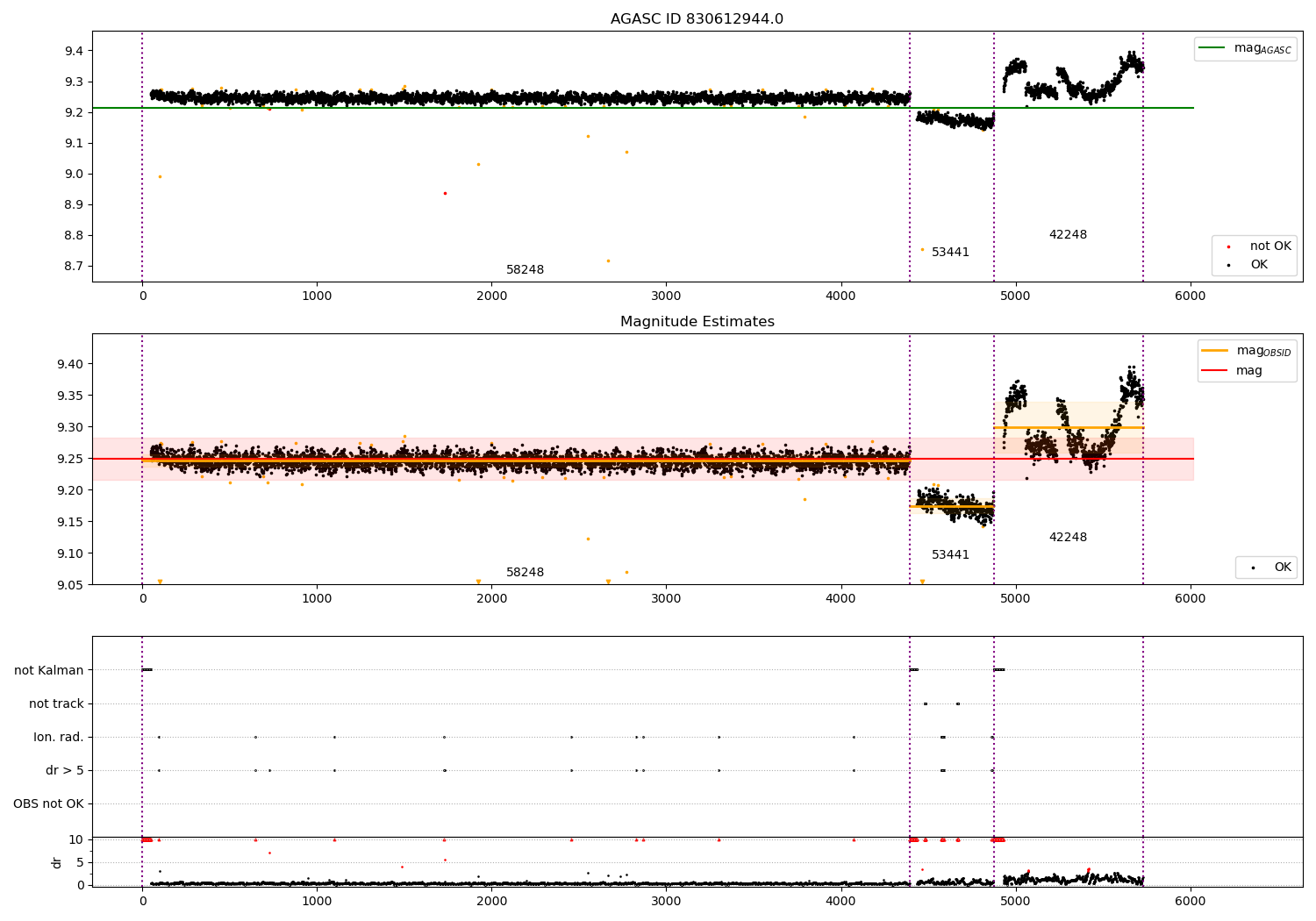The width and height of the screenshot is (1316, 921).
Task: Click the "8.7" y-tick of the top plot
Action: point(74,267)
